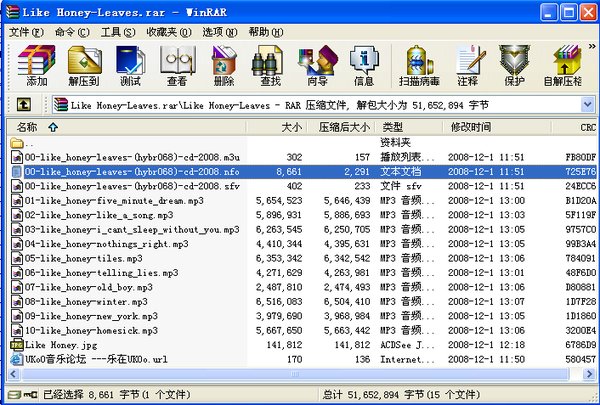Click icon of 01-like_honey-five_minute_dream.mp3

(17, 201)
